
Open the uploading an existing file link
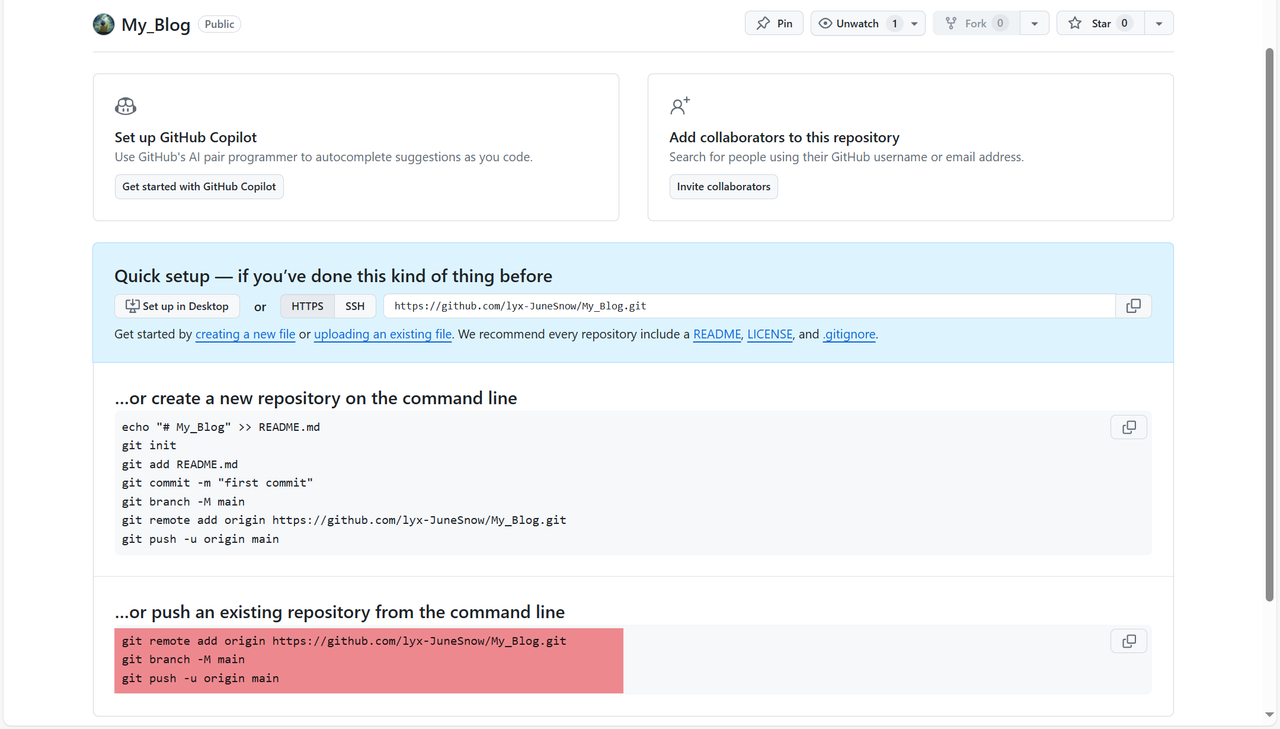(x=383, y=334)
